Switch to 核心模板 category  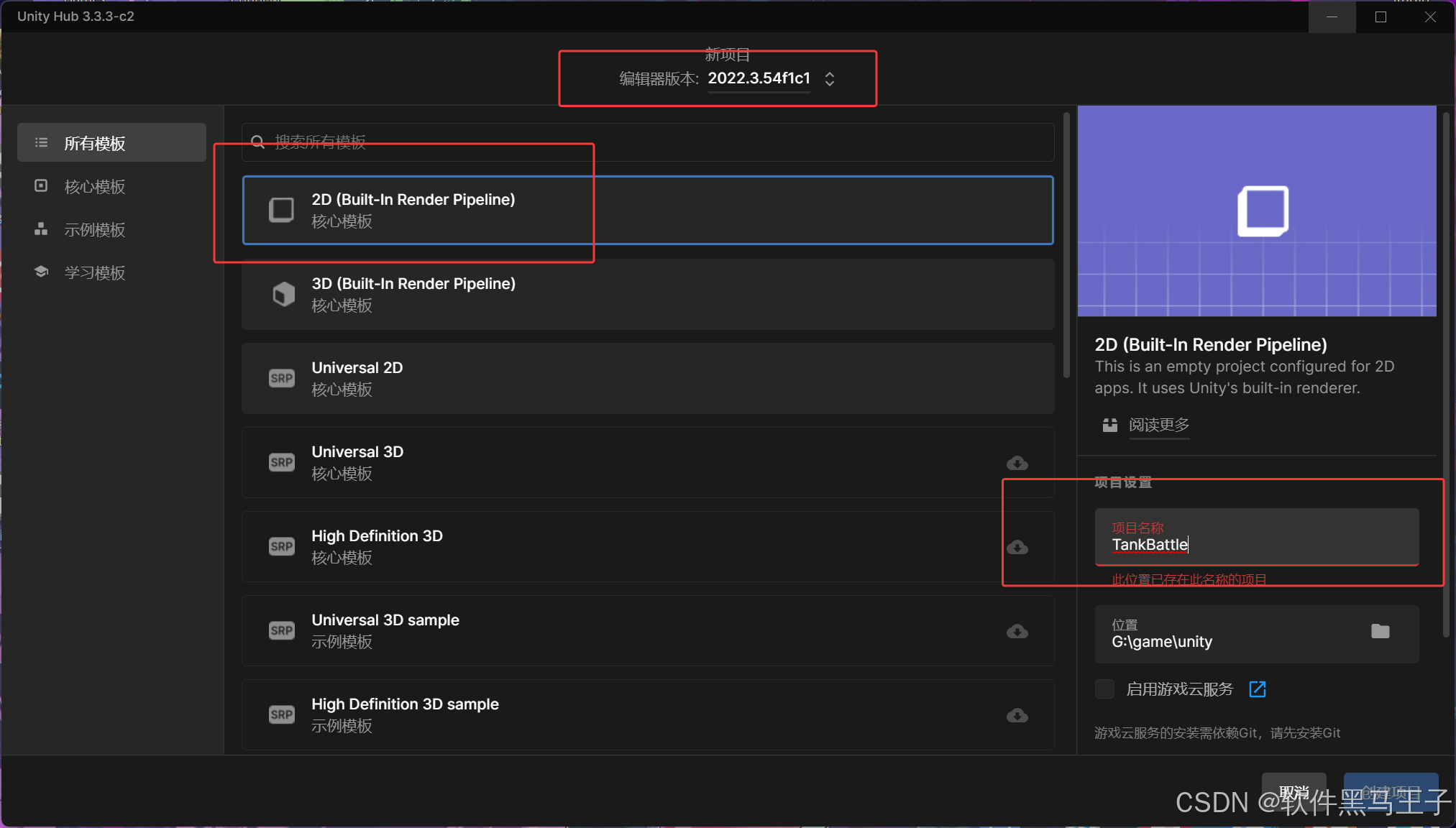95,187
